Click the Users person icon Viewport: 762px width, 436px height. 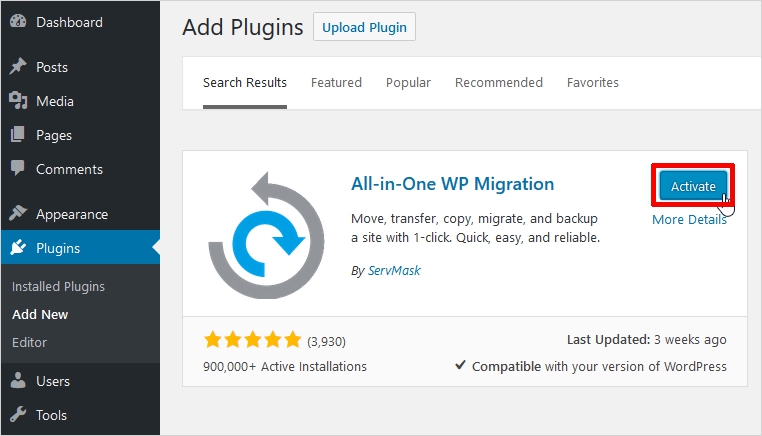[x=18, y=381]
